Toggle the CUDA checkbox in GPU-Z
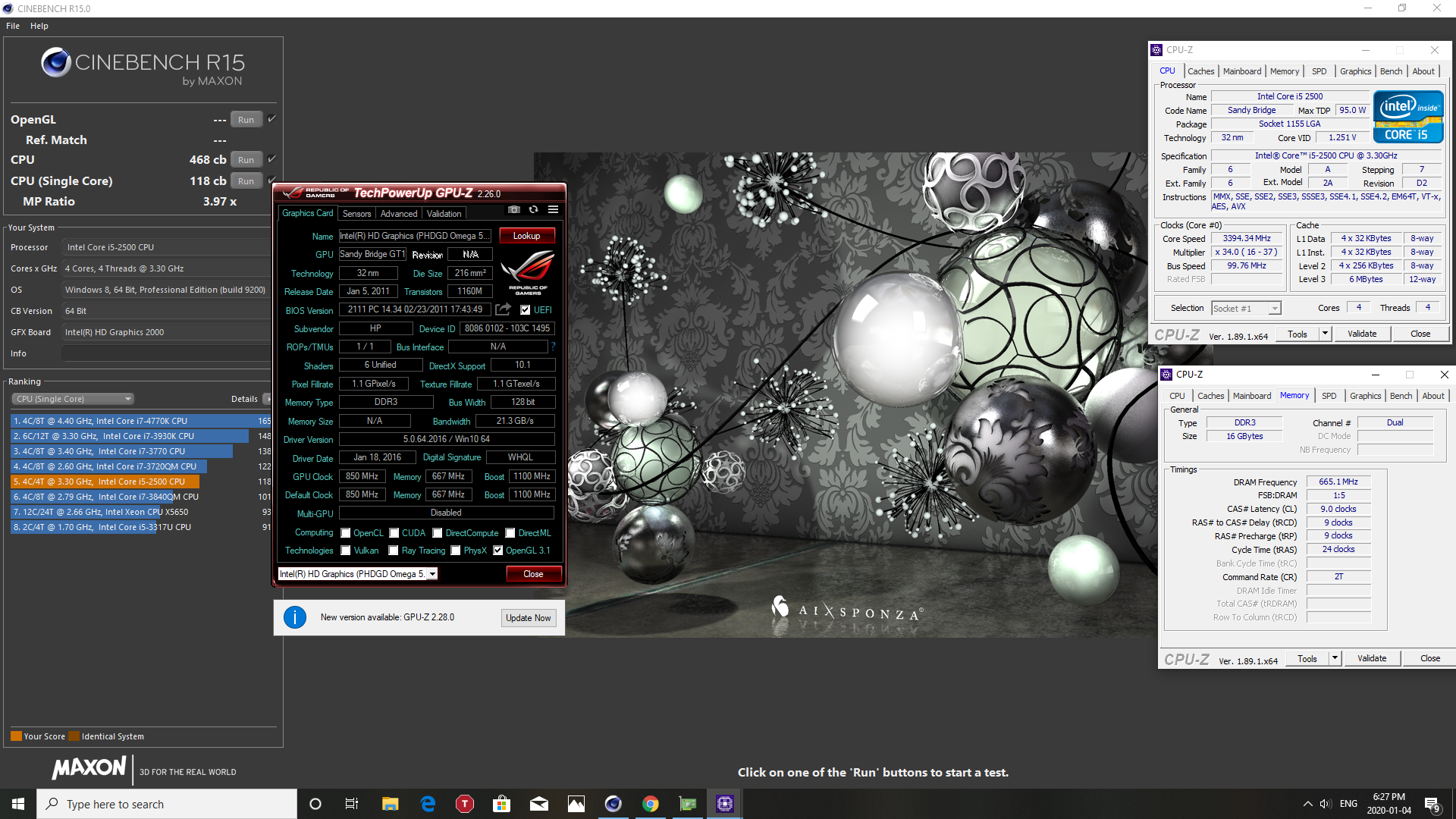The width and height of the screenshot is (1456, 819). pos(394,533)
